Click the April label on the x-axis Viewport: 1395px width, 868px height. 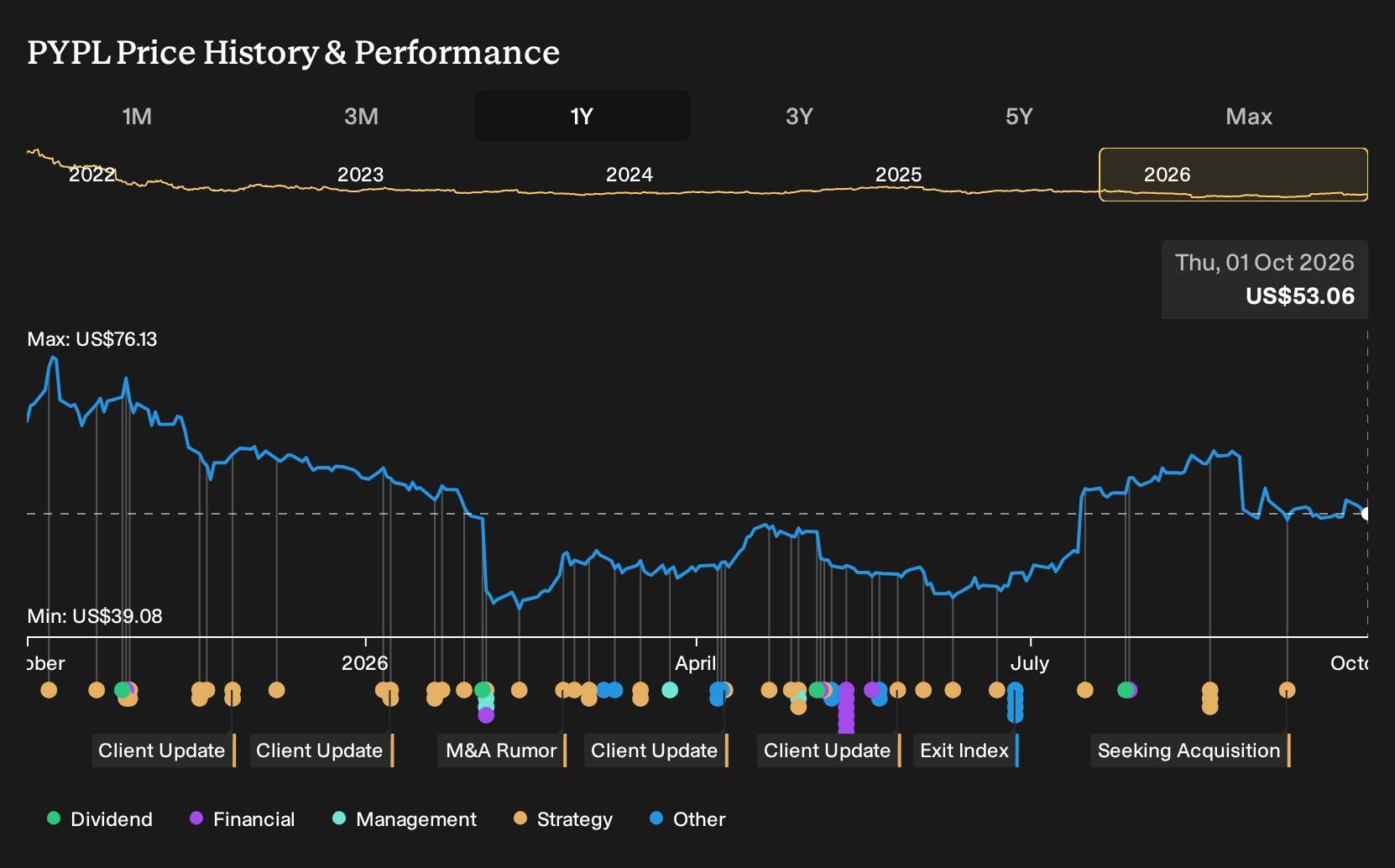click(696, 663)
